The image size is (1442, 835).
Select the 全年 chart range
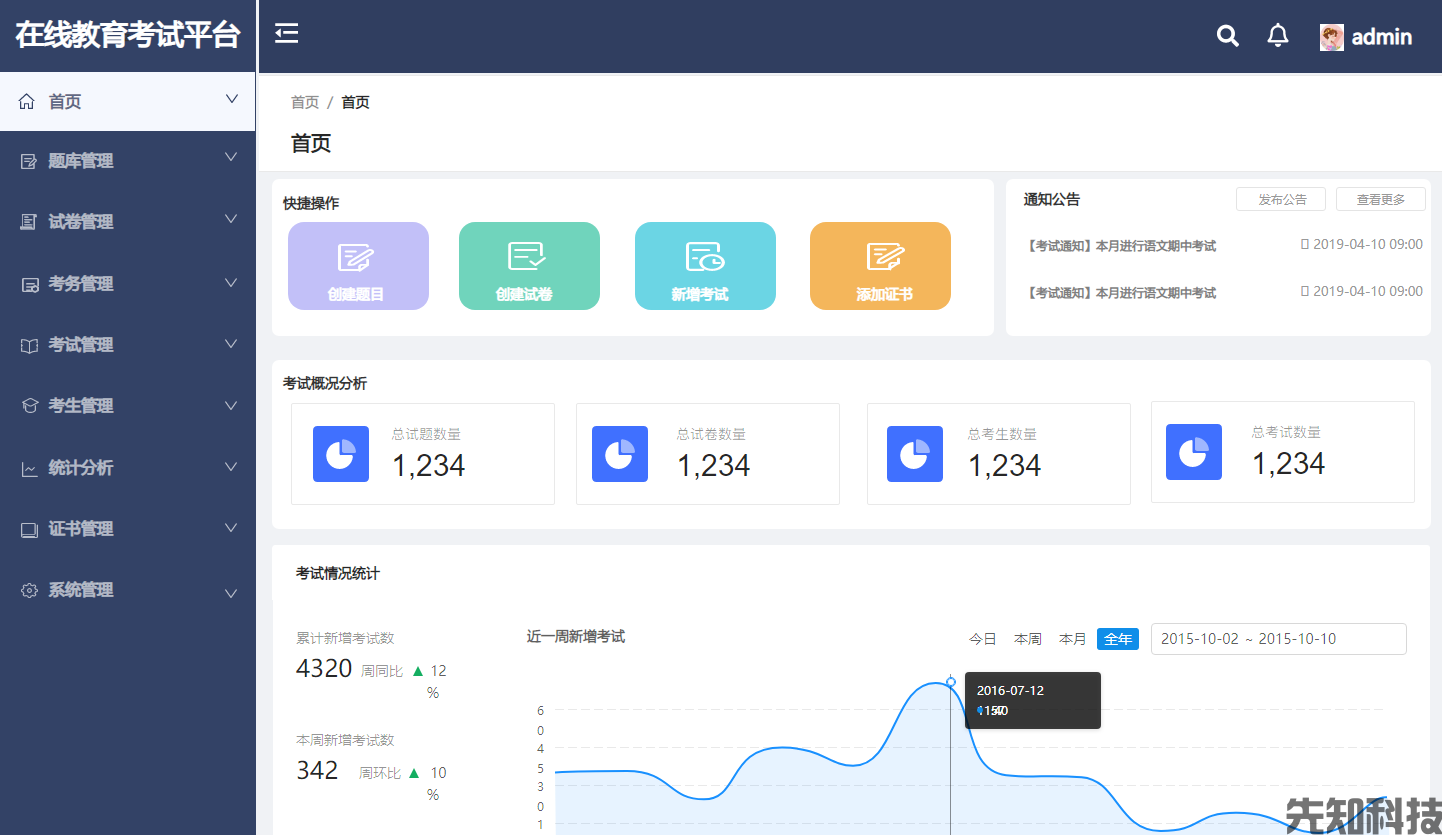click(1118, 639)
